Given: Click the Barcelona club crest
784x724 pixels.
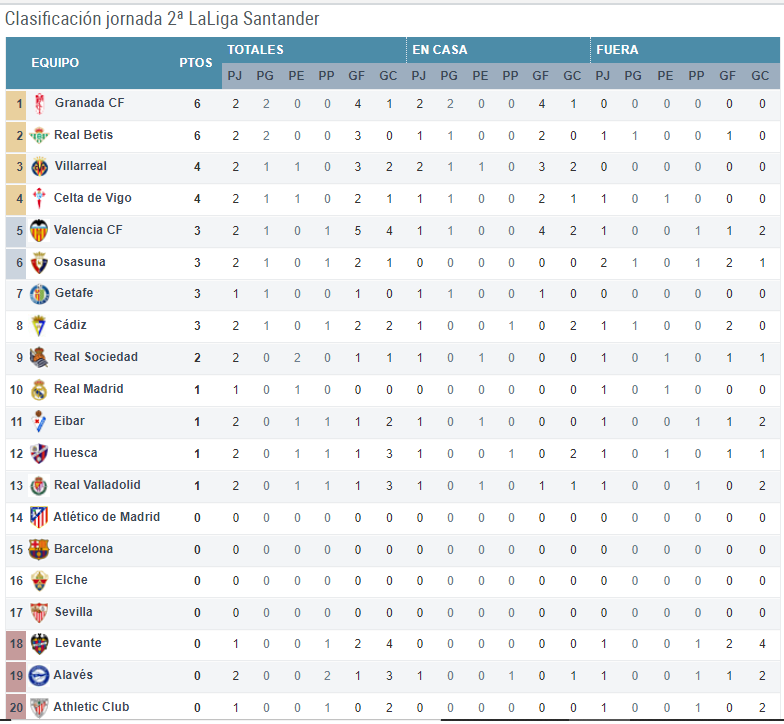Looking at the screenshot, I should click(x=40, y=550).
